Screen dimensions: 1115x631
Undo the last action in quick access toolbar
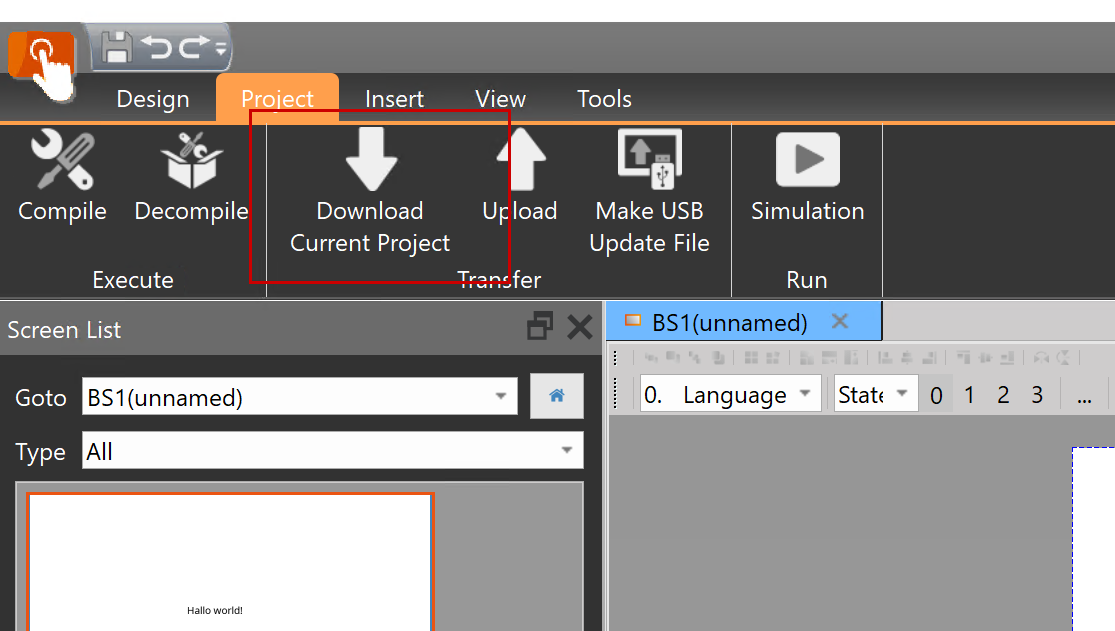156,47
